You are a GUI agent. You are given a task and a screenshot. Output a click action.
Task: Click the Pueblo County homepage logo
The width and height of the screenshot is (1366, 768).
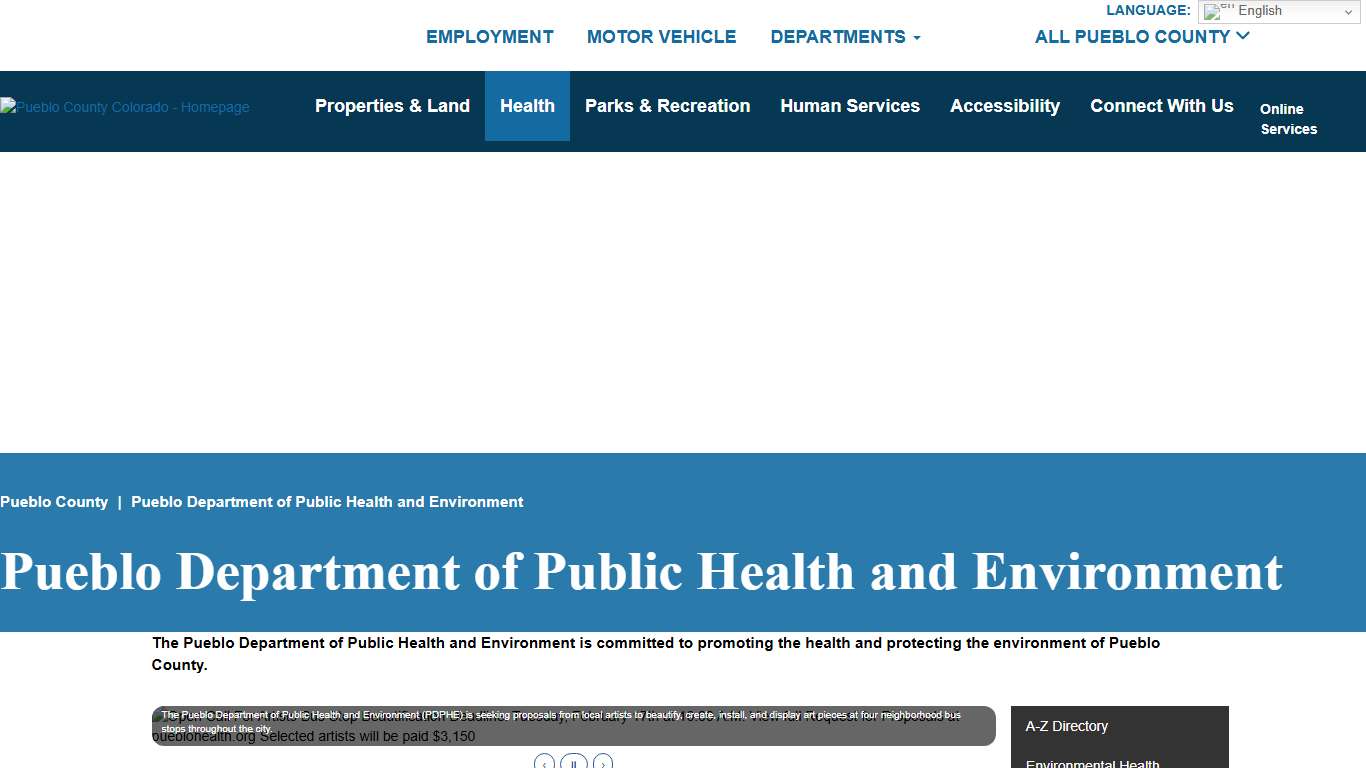(x=124, y=107)
